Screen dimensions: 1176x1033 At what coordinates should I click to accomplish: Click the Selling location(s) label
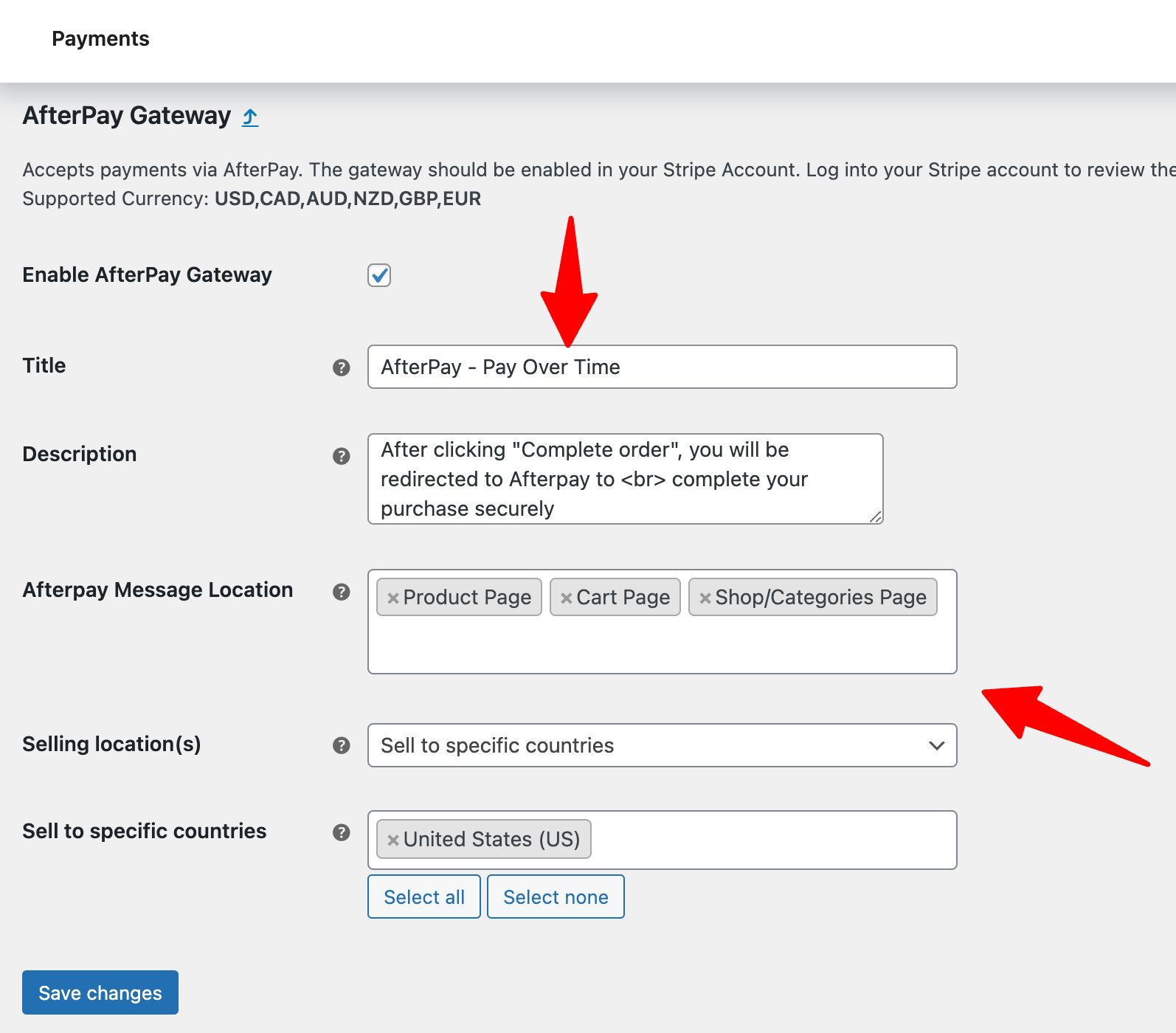pos(111,744)
